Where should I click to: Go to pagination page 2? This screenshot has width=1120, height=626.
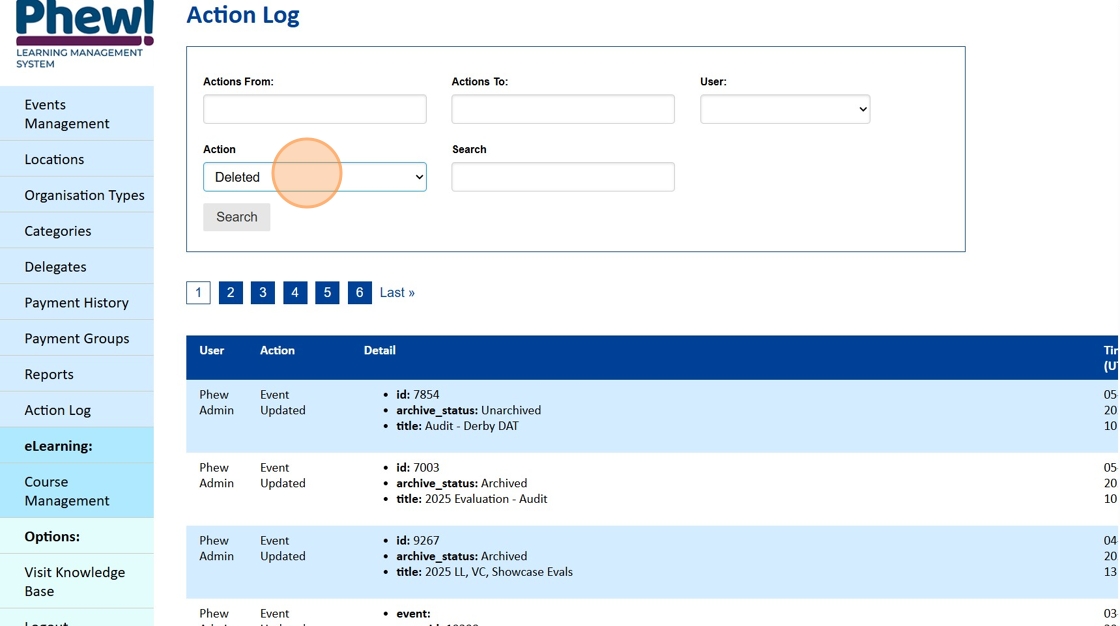point(230,292)
